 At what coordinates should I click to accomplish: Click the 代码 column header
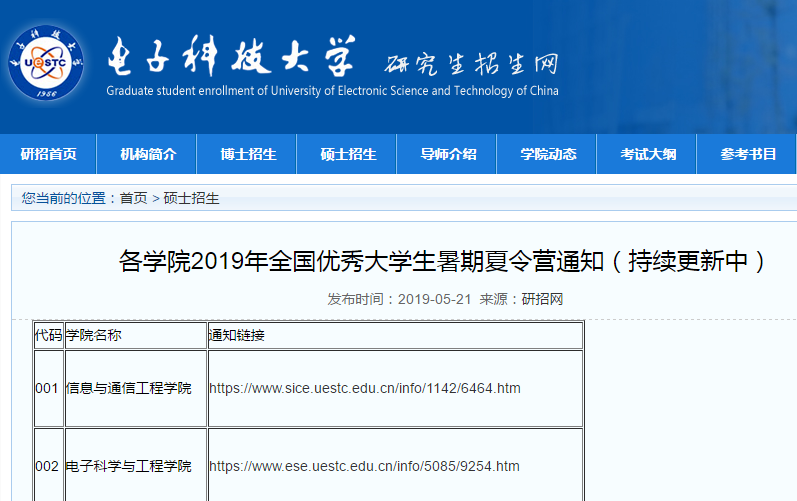49,335
